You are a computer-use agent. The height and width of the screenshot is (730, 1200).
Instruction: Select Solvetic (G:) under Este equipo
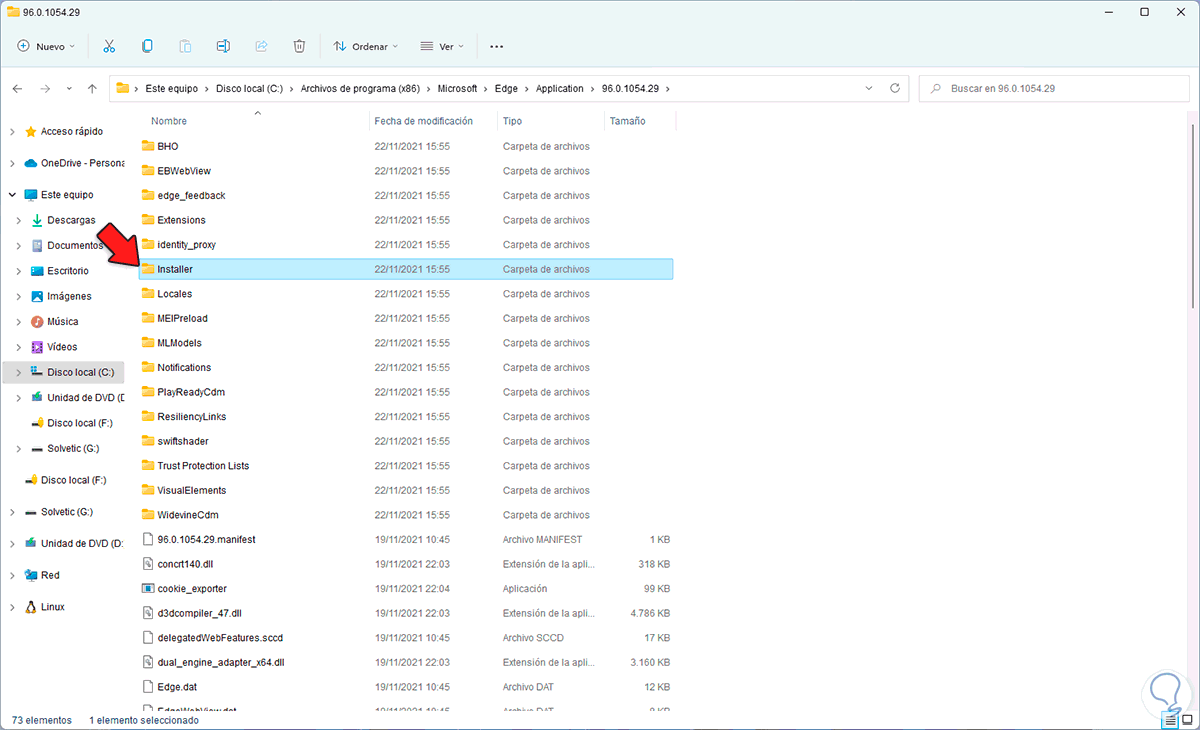pos(73,448)
